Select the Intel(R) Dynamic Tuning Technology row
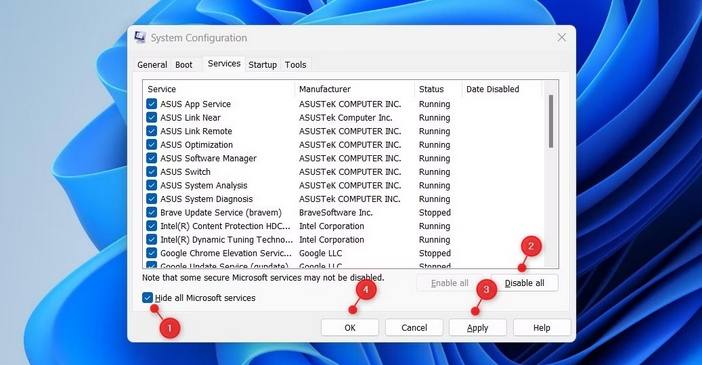Viewport: 702px width, 365px height. [344, 240]
